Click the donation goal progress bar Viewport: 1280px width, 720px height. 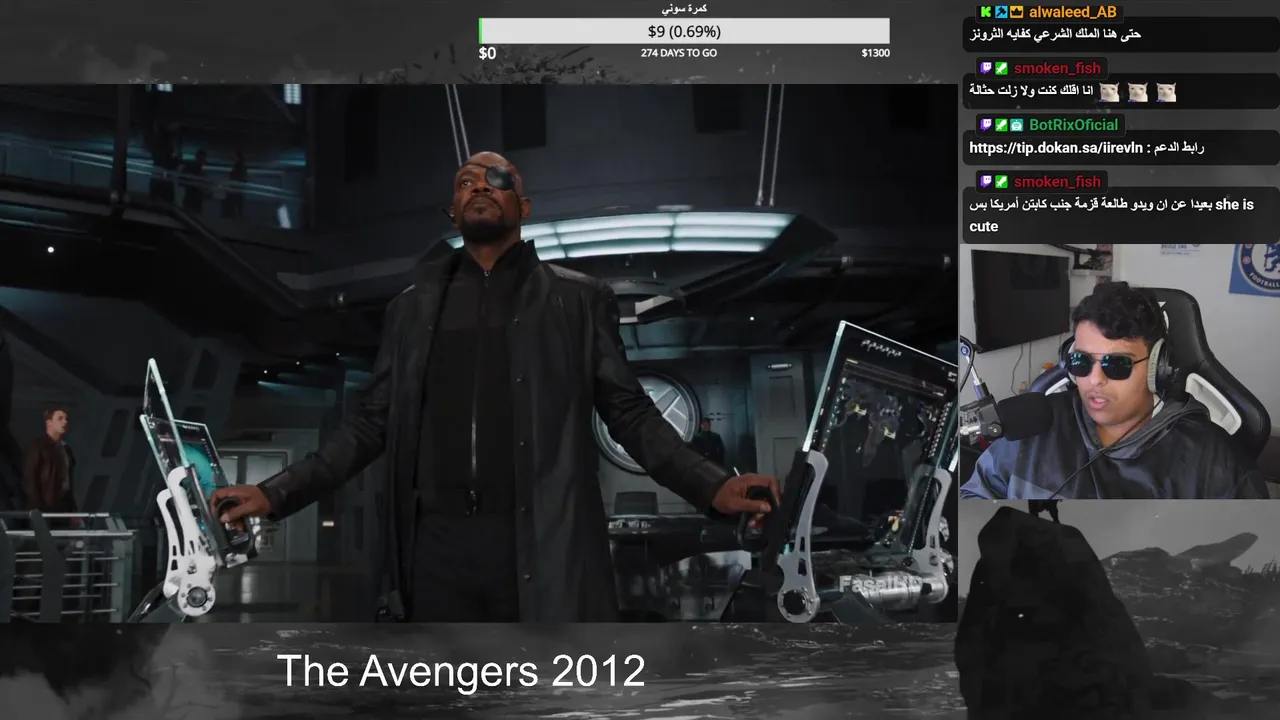click(684, 31)
